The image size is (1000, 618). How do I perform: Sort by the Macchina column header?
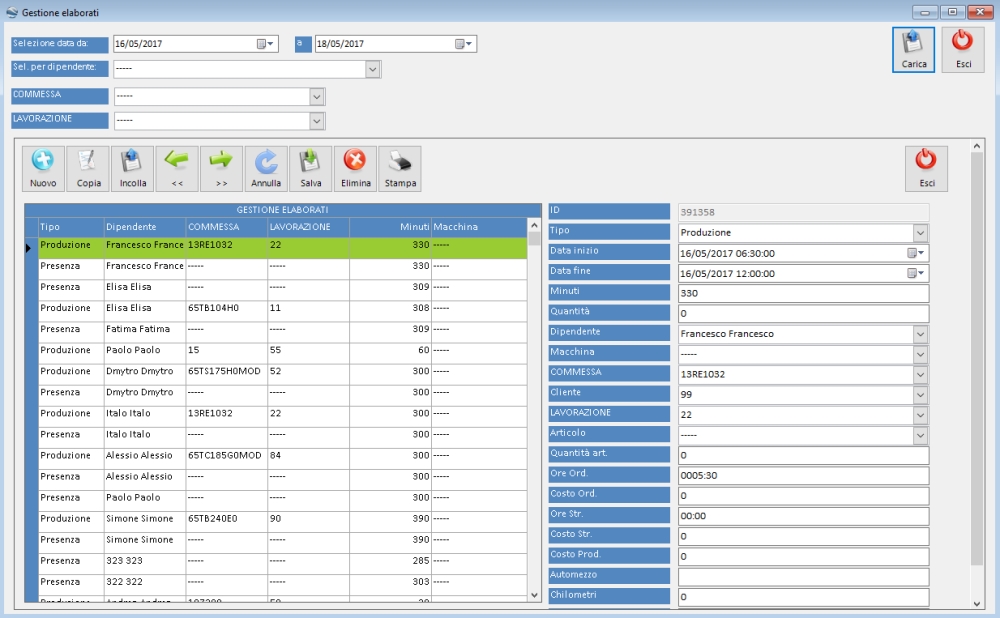click(480, 227)
